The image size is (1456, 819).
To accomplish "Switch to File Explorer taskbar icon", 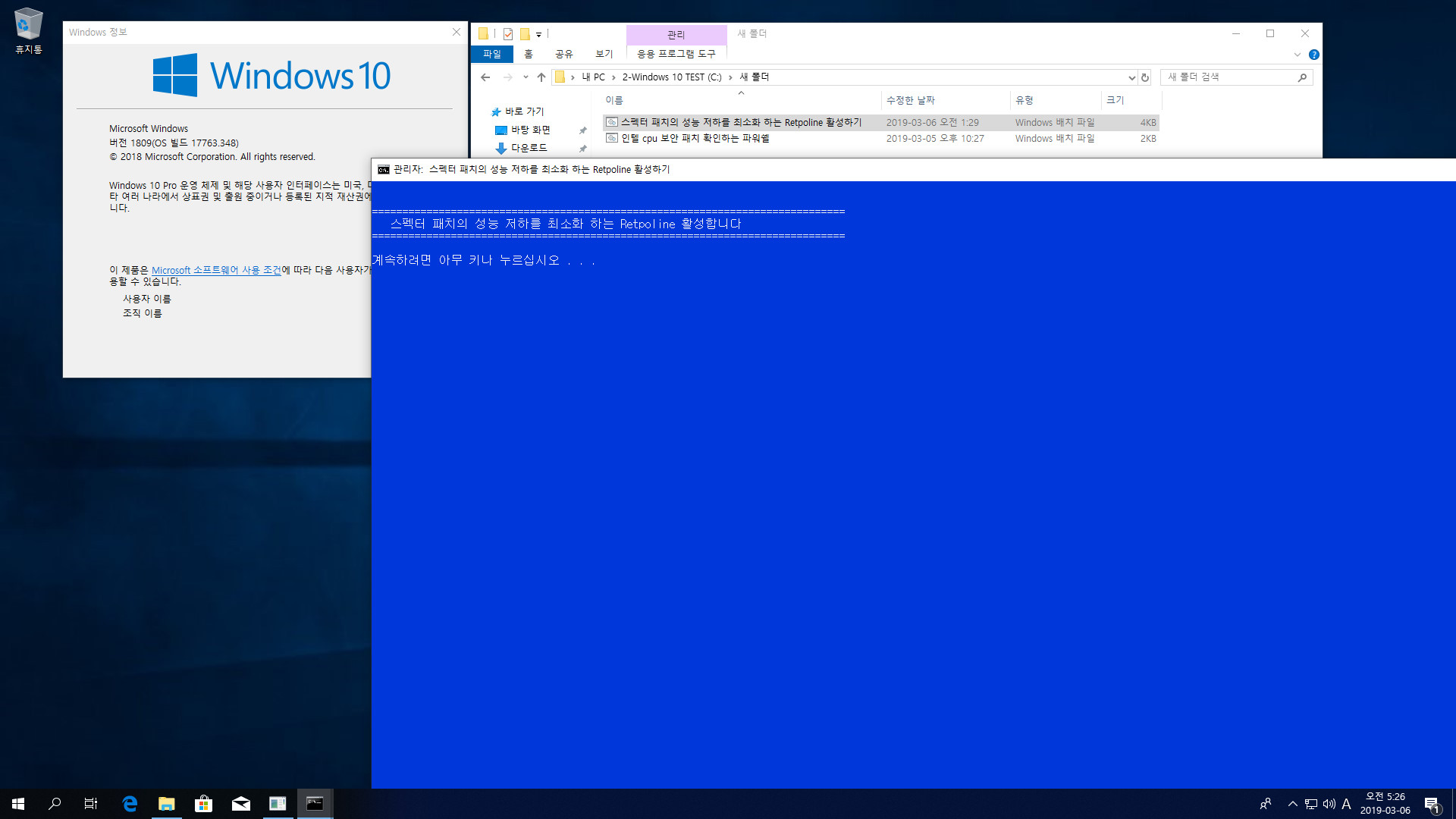I will (166, 804).
